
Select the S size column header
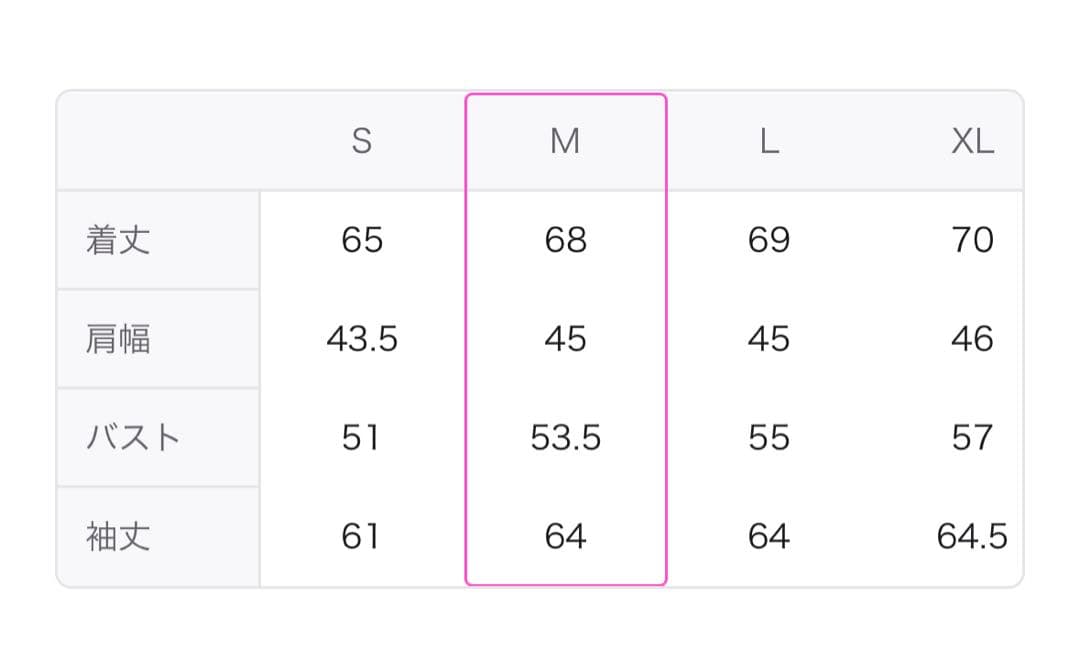click(x=362, y=142)
